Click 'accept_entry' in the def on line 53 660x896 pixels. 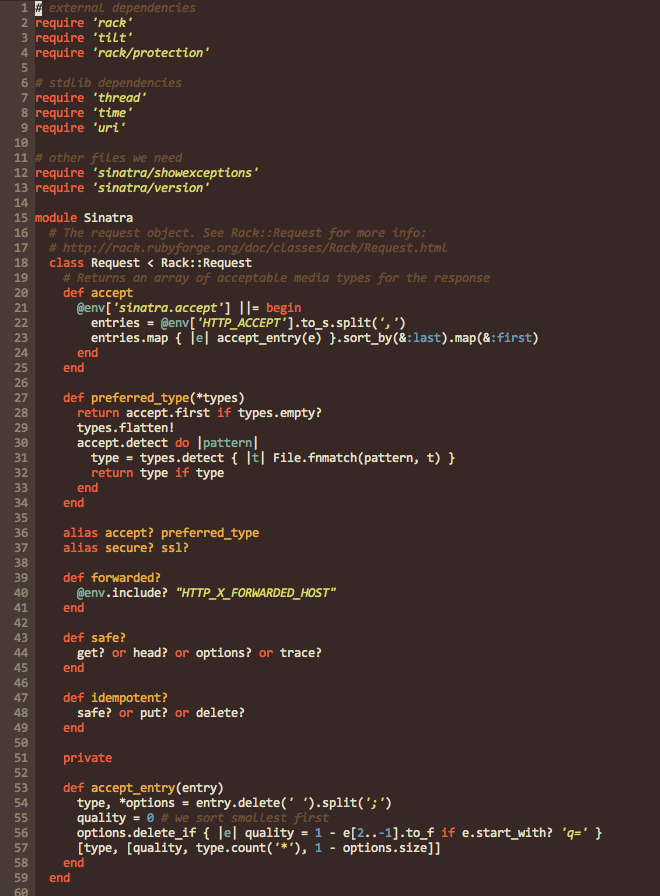pyautogui.click(x=133, y=788)
